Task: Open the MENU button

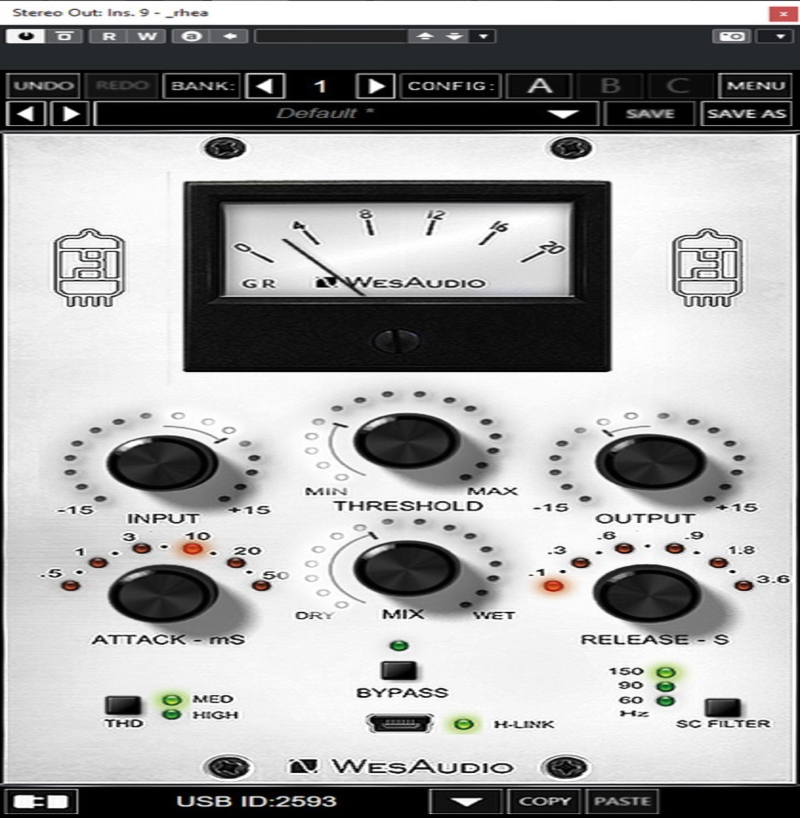Action: click(x=755, y=86)
